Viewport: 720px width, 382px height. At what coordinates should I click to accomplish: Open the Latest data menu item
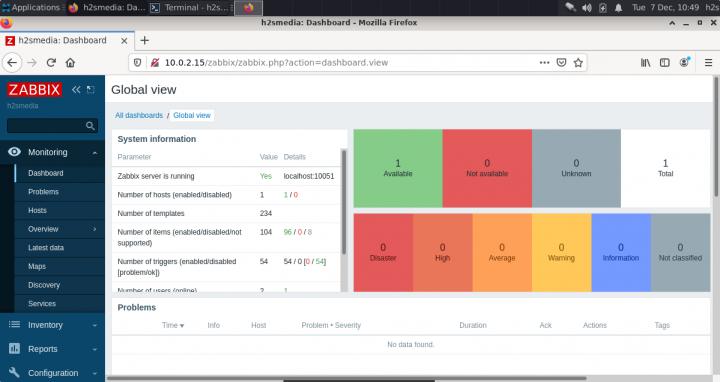(x=60, y=247)
